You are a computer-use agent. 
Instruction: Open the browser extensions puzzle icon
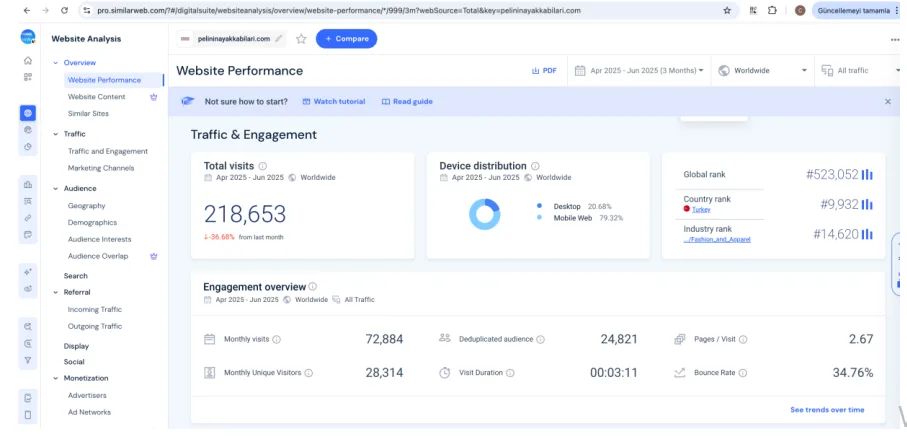coord(772,10)
